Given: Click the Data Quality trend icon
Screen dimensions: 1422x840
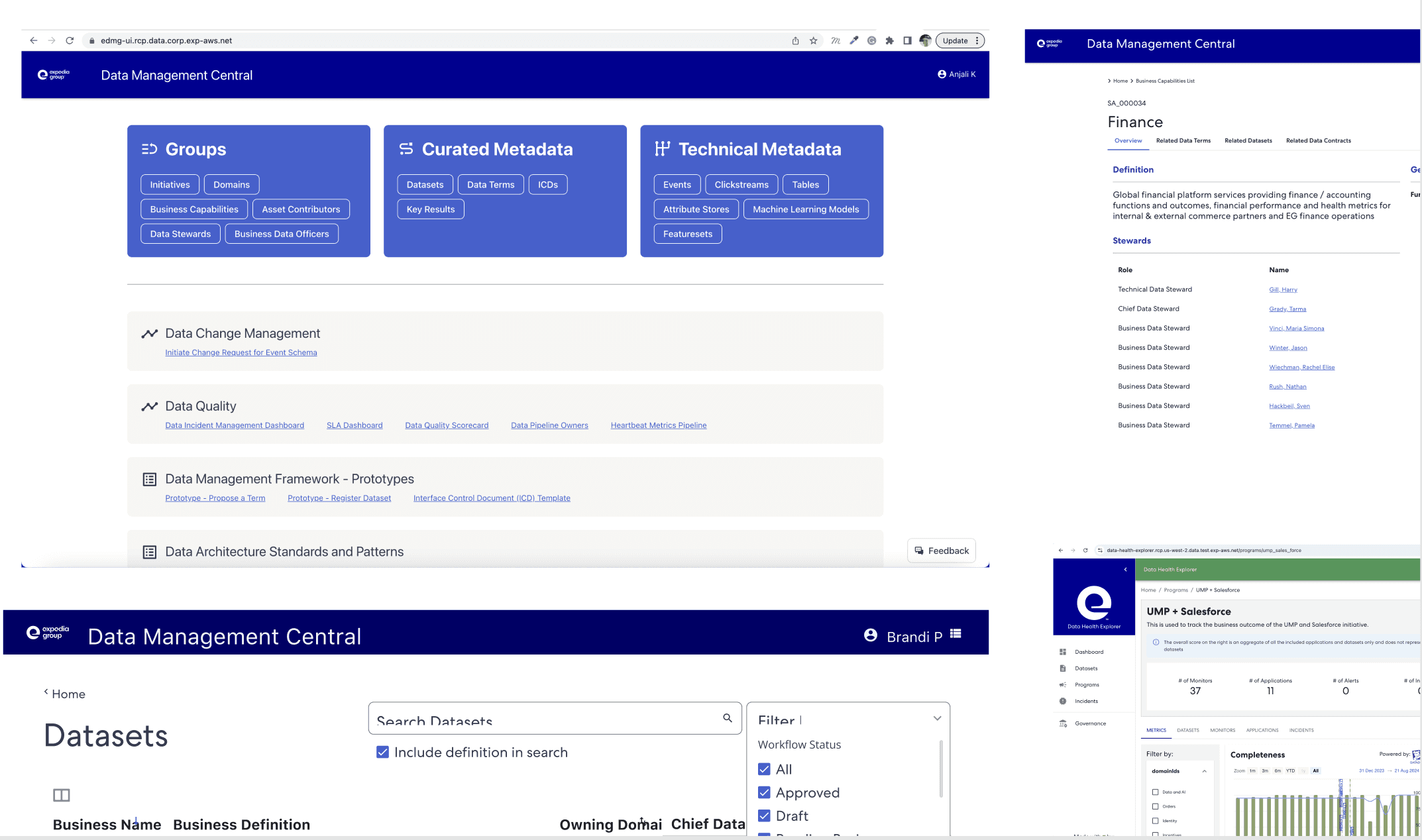Looking at the screenshot, I should pyautogui.click(x=150, y=406).
